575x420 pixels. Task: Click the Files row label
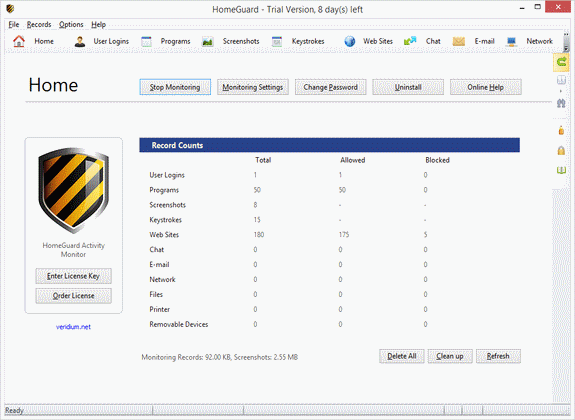point(156,295)
